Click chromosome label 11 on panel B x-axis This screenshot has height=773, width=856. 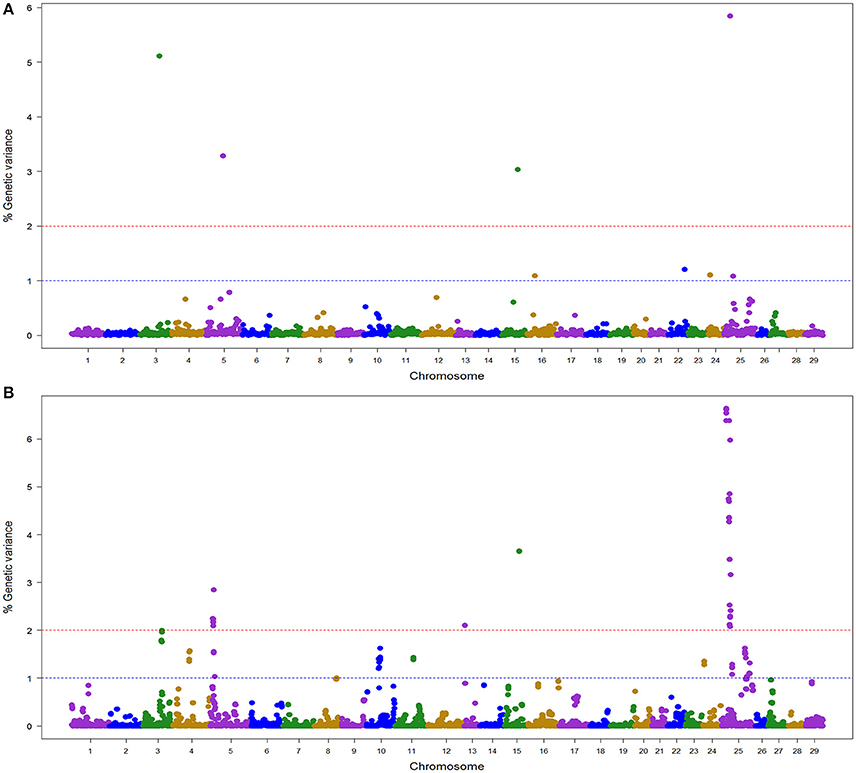(x=412, y=751)
